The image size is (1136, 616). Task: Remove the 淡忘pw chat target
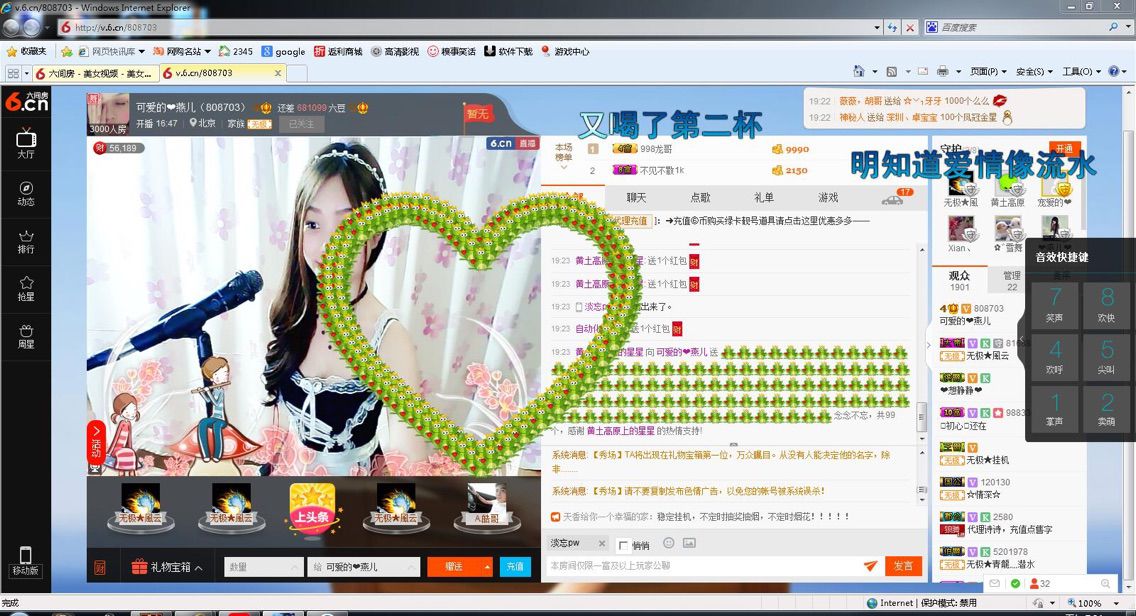tap(601, 543)
